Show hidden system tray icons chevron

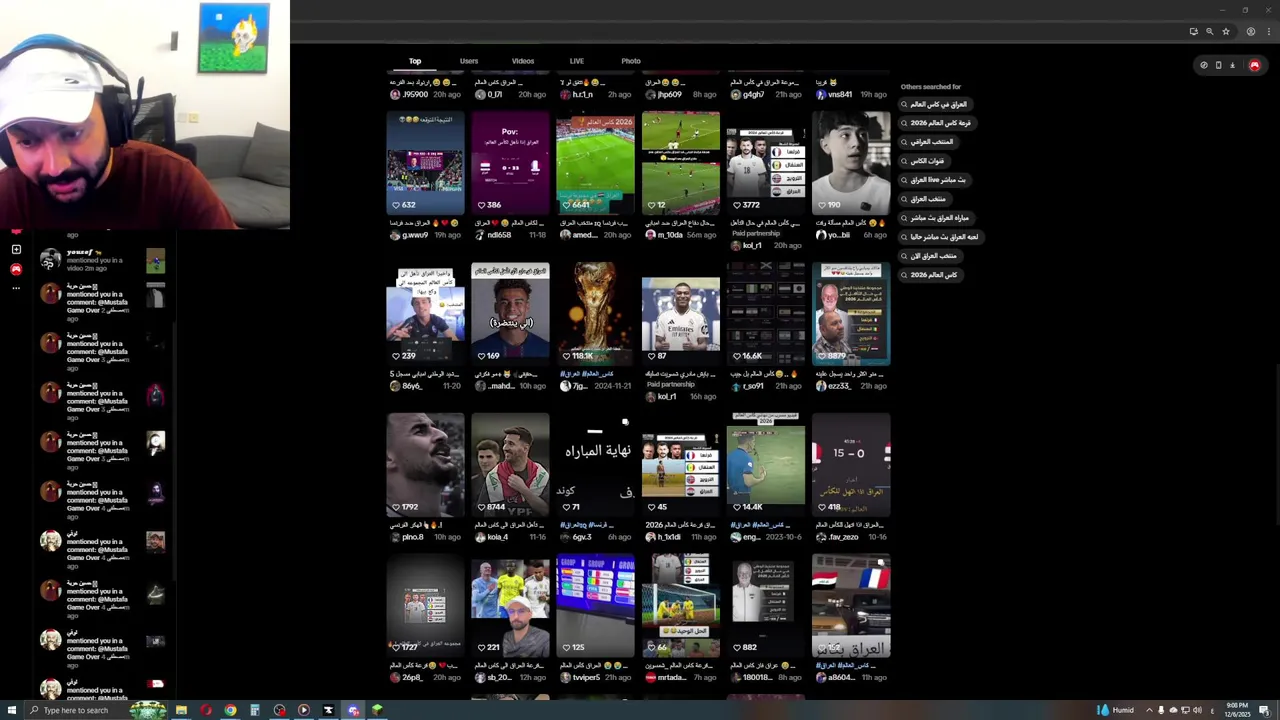click(x=1148, y=710)
